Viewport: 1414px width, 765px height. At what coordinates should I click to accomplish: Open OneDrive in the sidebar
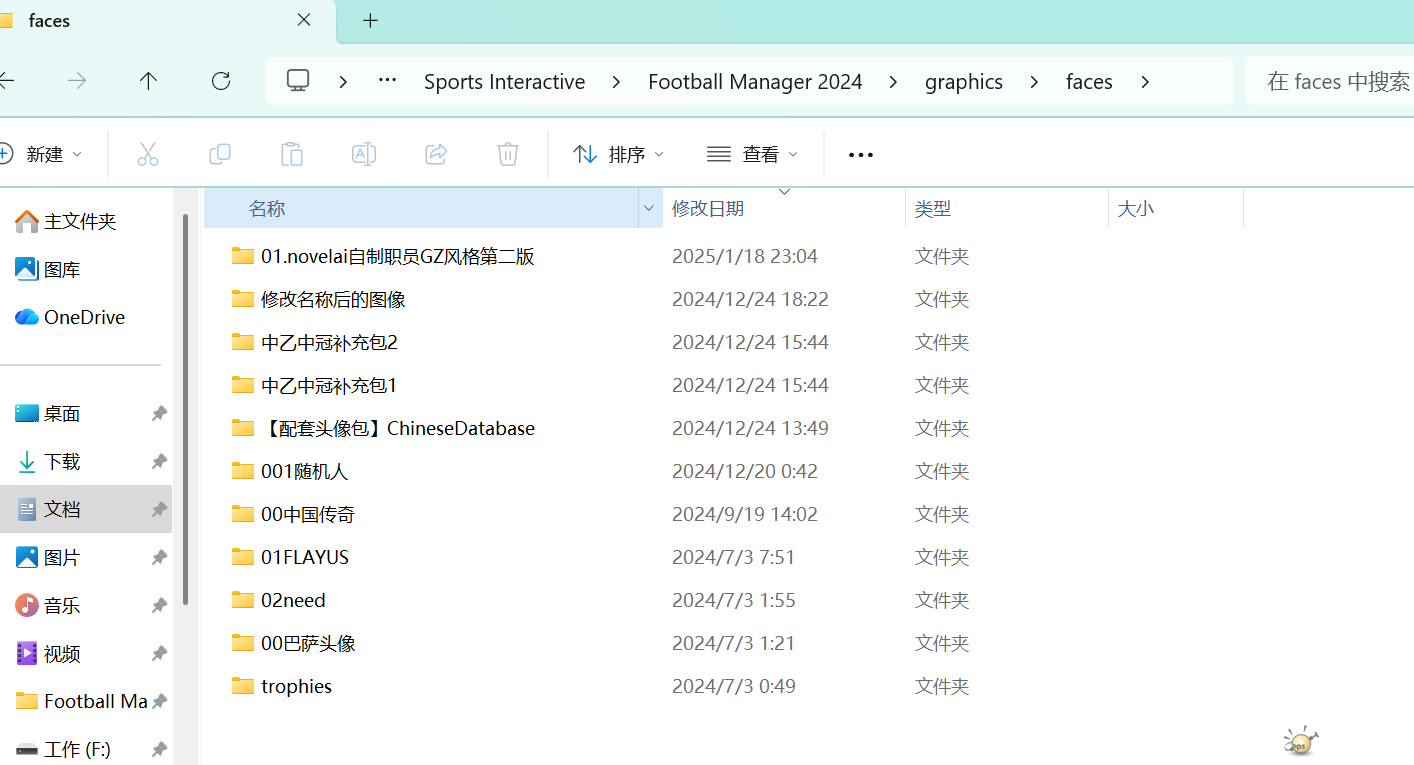84,317
